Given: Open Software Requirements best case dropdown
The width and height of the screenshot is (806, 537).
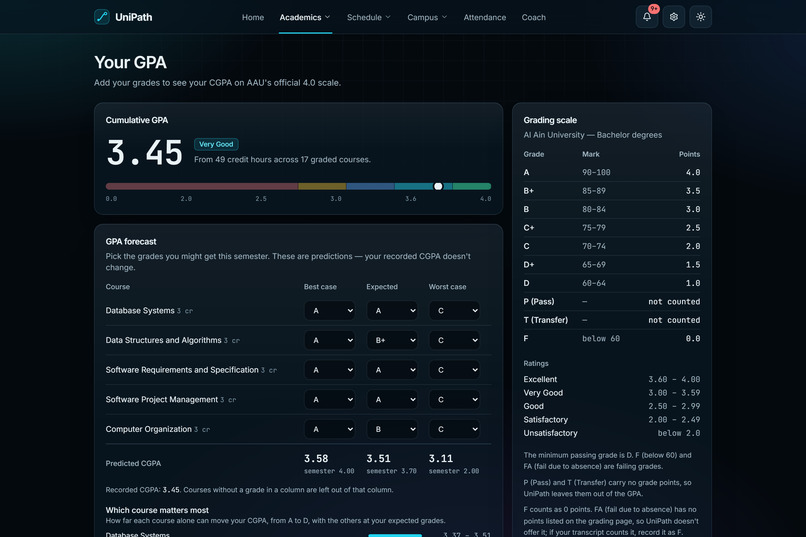Looking at the screenshot, I should (x=329, y=370).
